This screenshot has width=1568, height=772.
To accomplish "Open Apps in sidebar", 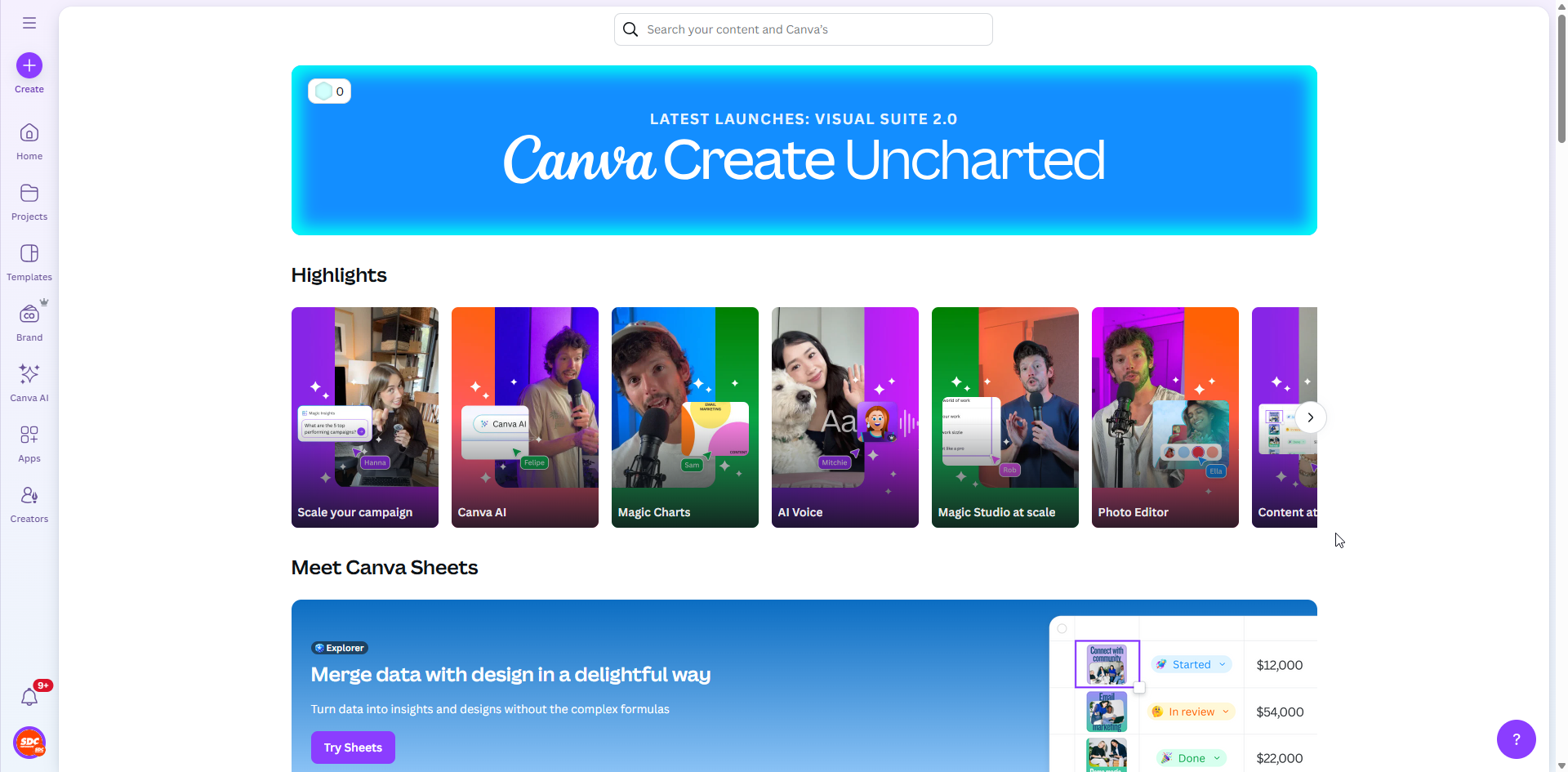I will [x=29, y=444].
